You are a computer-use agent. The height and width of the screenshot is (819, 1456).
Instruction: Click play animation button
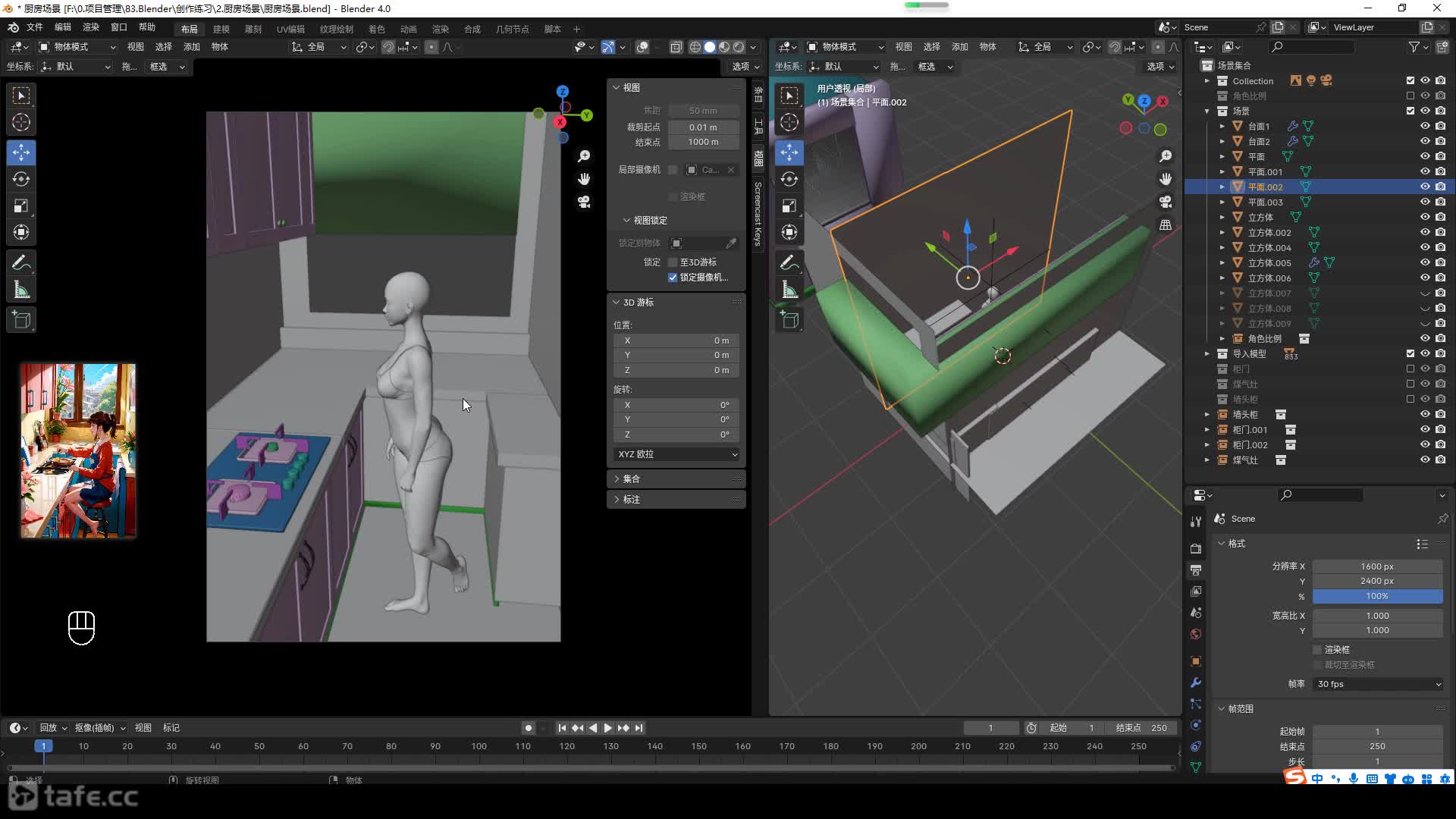tap(608, 728)
